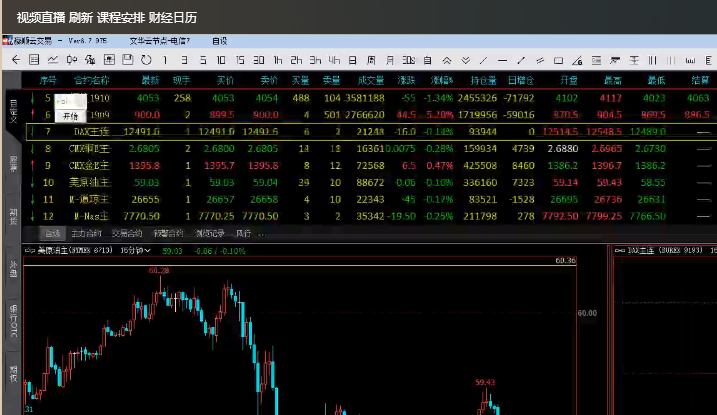Image resolution: width=717 pixels, height=415 pixels.
Task: Click the back arrow in the toolbar
Action: pos(16,60)
